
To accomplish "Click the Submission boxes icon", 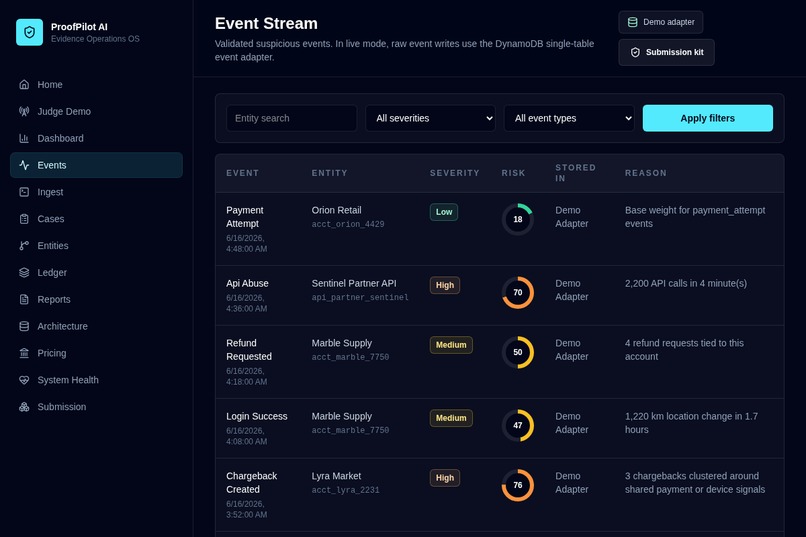I will [24, 406].
